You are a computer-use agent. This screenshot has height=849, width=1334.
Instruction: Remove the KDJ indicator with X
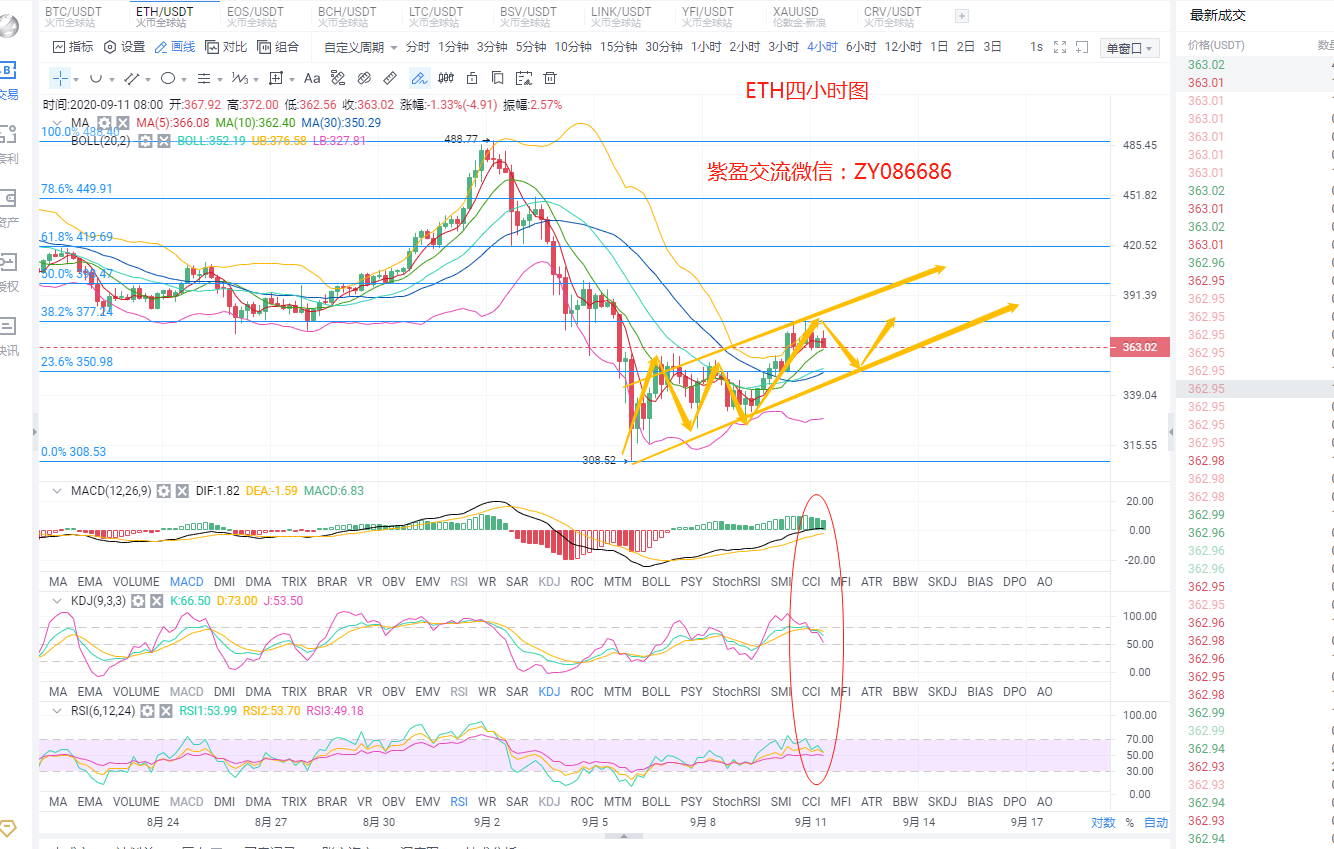[x=155, y=601]
